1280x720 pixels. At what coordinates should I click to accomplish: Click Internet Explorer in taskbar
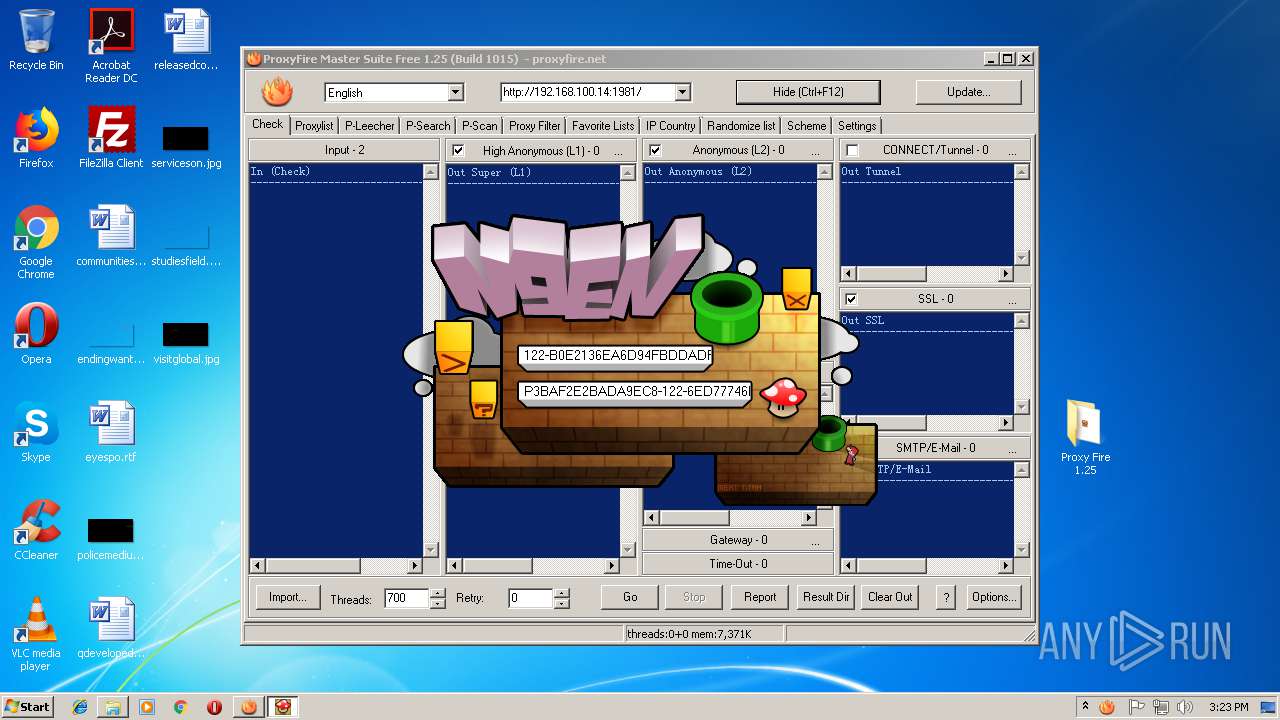click(80, 707)
